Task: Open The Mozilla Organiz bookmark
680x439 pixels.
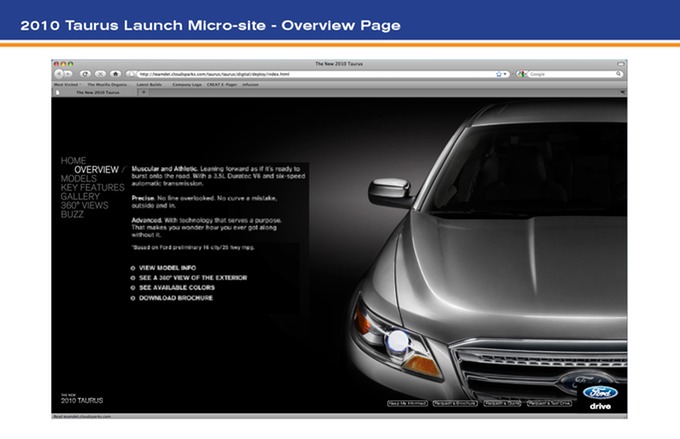Action: click(107, 85)
